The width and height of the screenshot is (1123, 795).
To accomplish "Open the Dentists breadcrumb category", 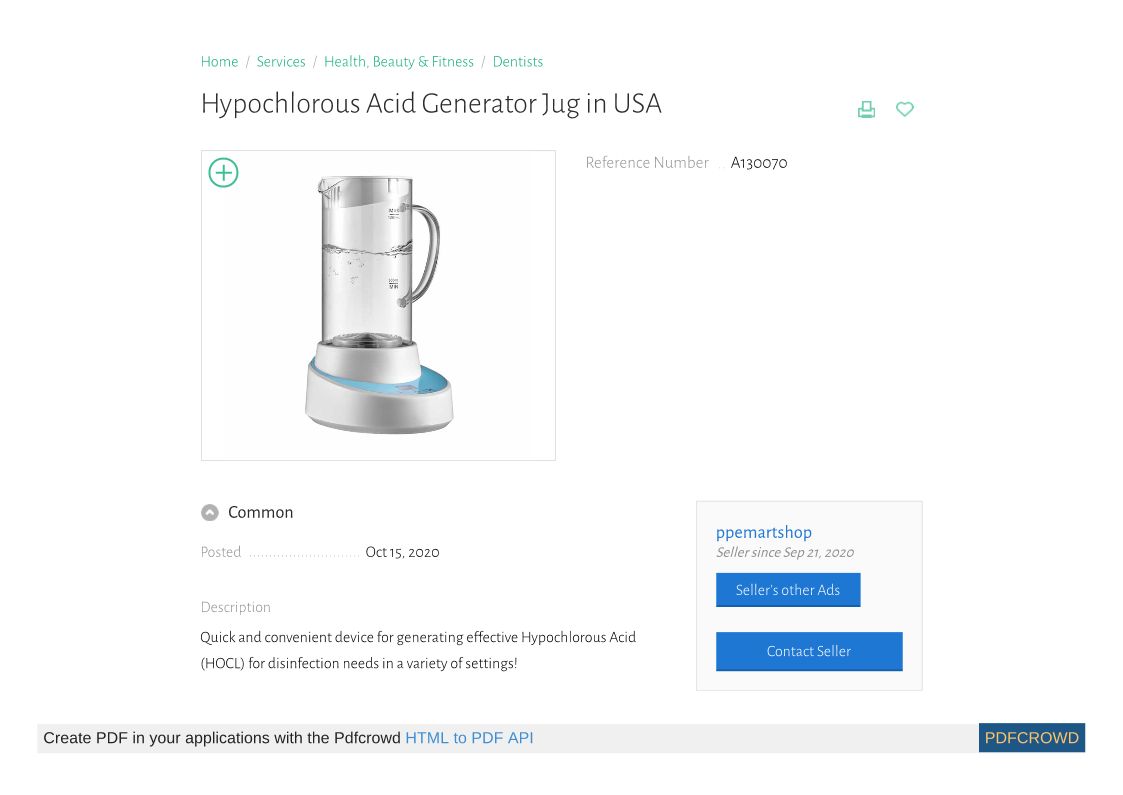I will [518, 62].
